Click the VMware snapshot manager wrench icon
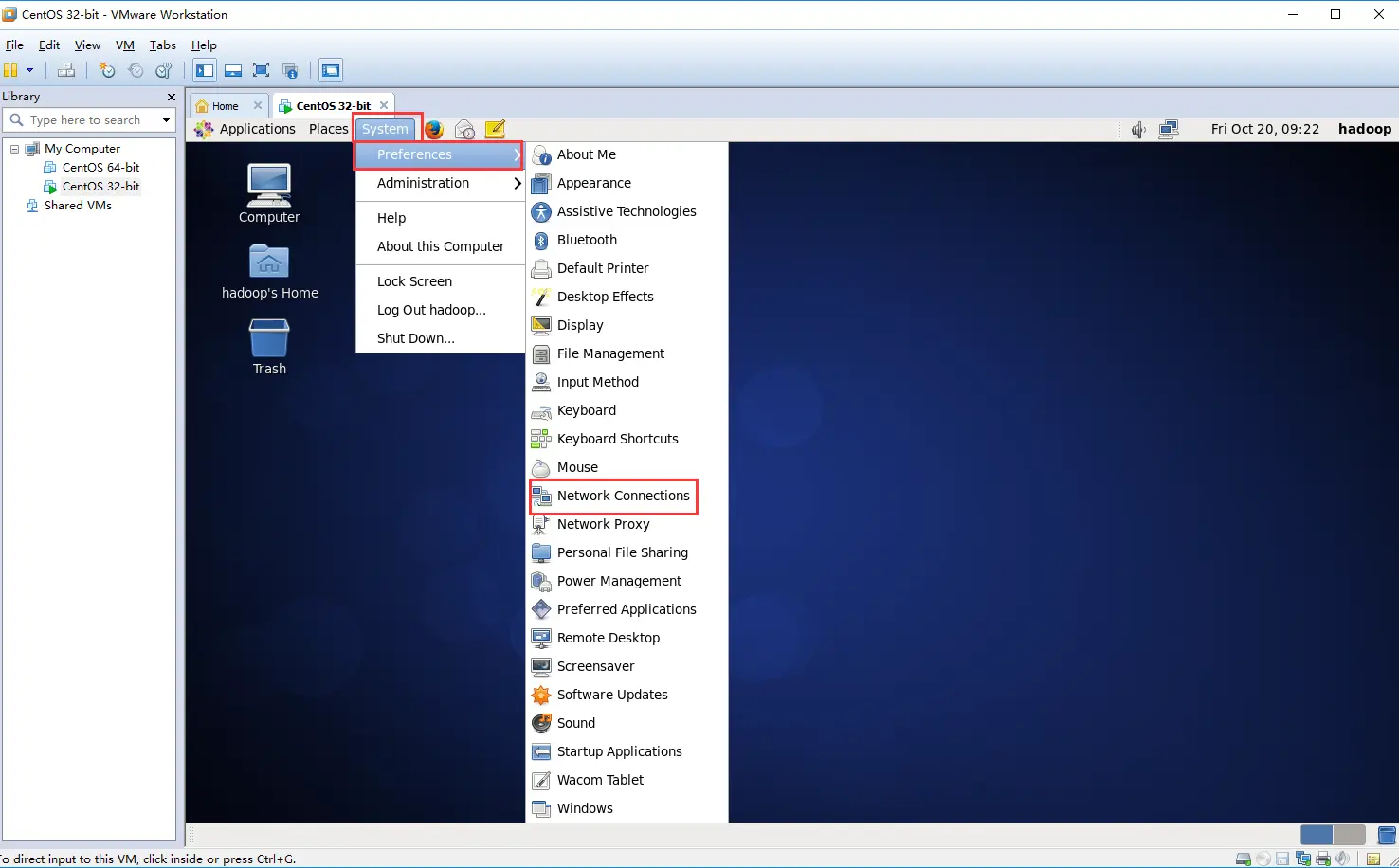 [x=164, y=70]
